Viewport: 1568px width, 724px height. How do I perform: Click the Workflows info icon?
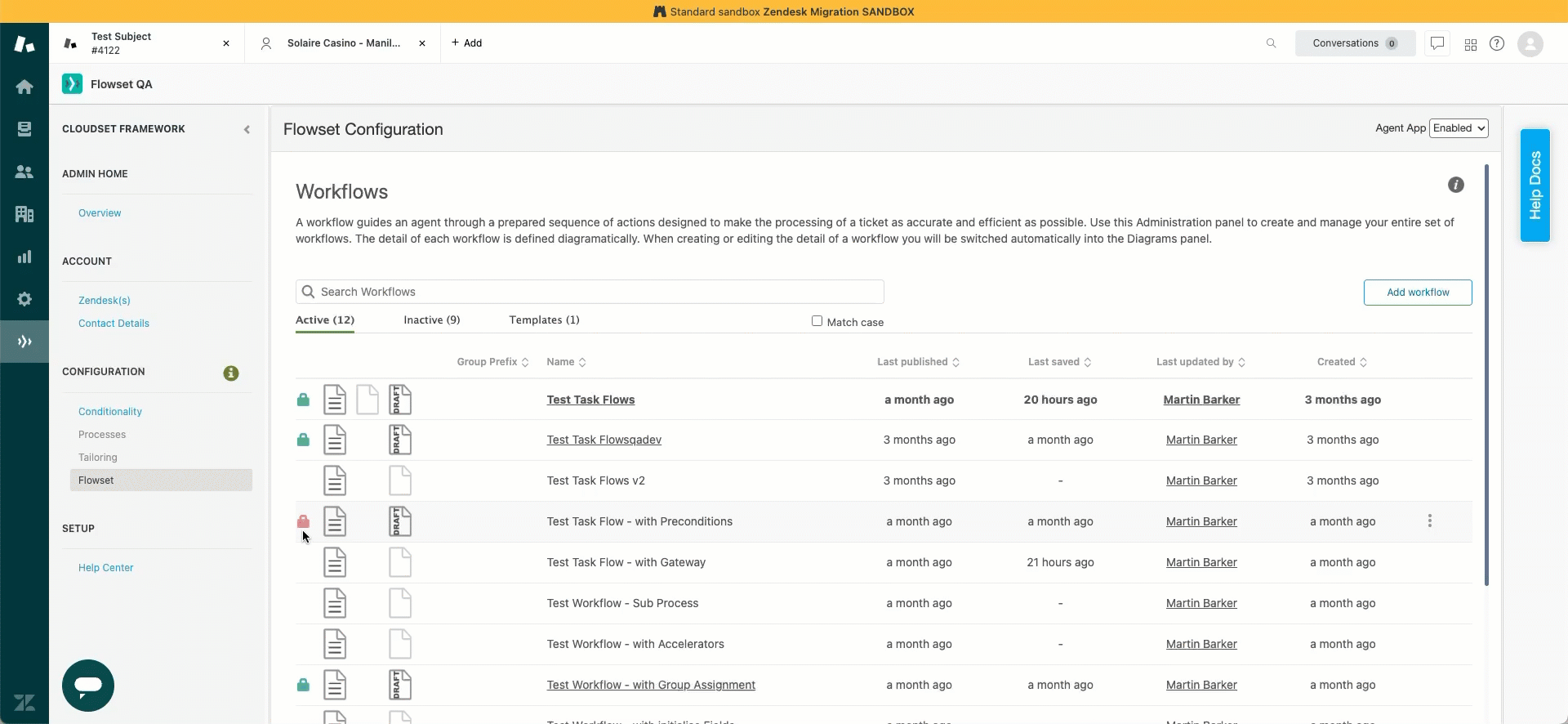[x=1456, y=185]
